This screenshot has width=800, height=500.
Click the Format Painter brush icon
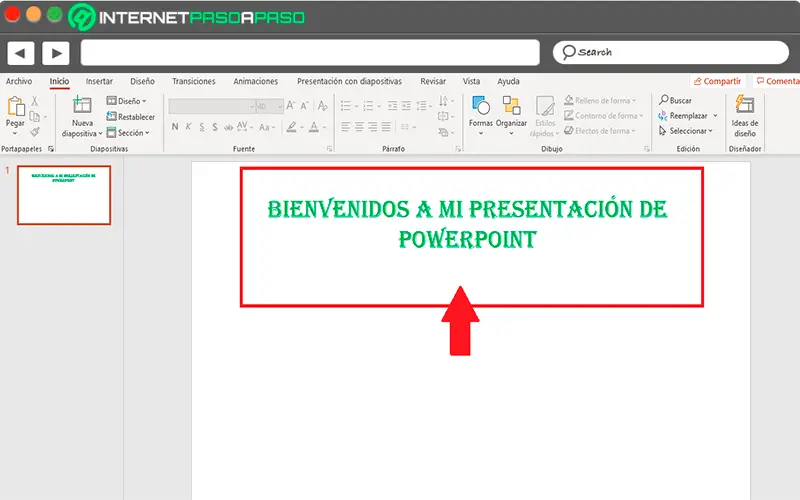(x=34, y=132)
